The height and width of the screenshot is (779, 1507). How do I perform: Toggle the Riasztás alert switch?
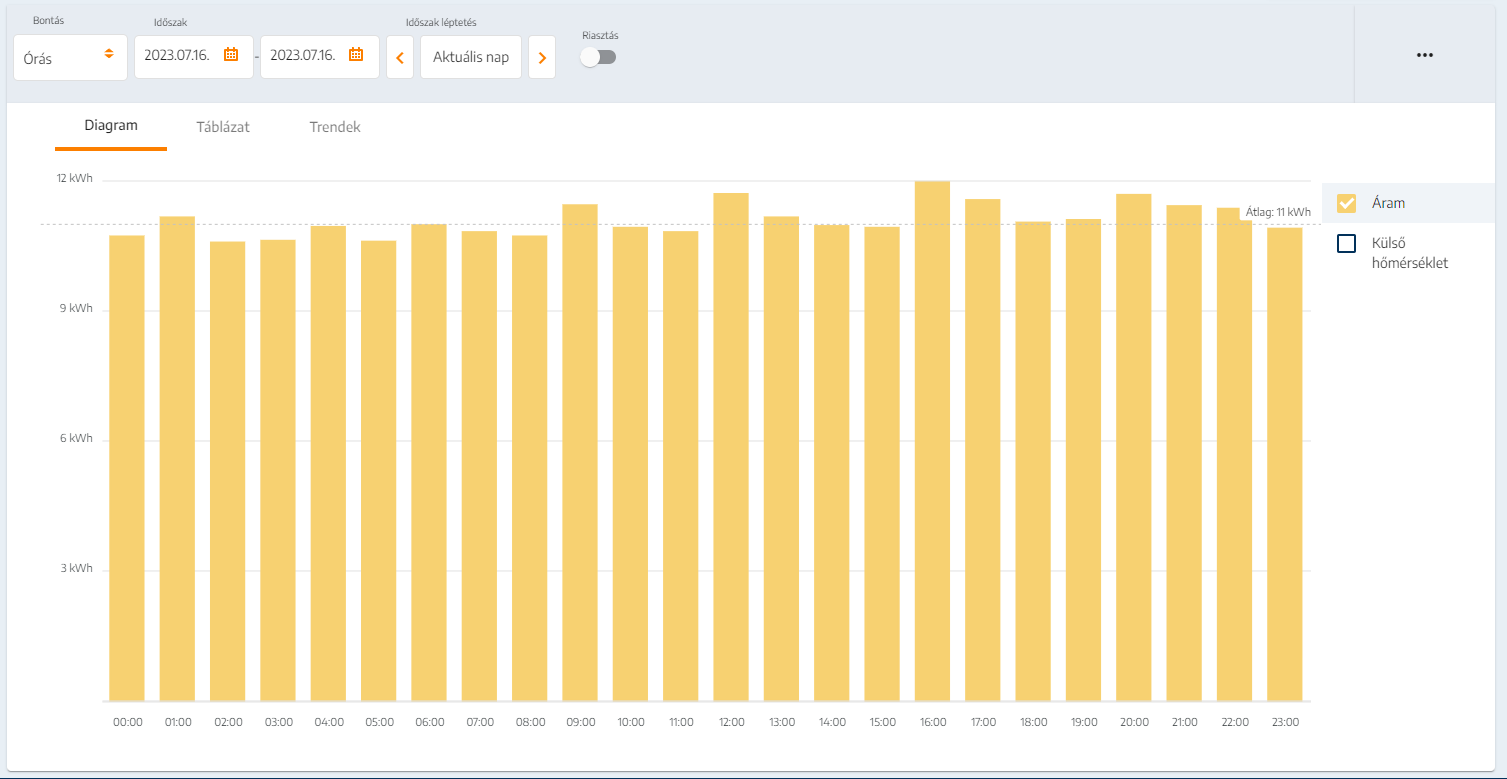point(599,57)
